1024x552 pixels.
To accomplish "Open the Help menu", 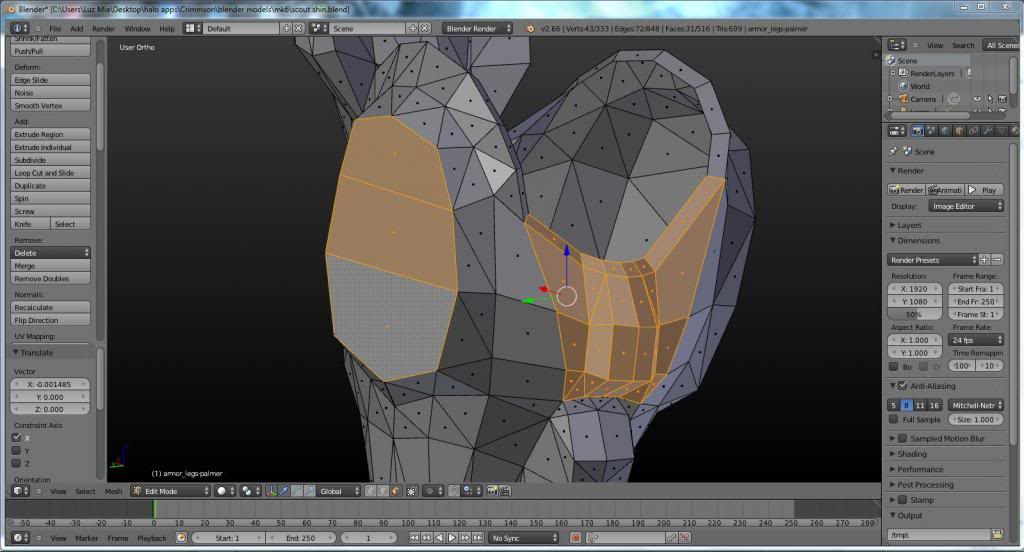I will [167, 29].
